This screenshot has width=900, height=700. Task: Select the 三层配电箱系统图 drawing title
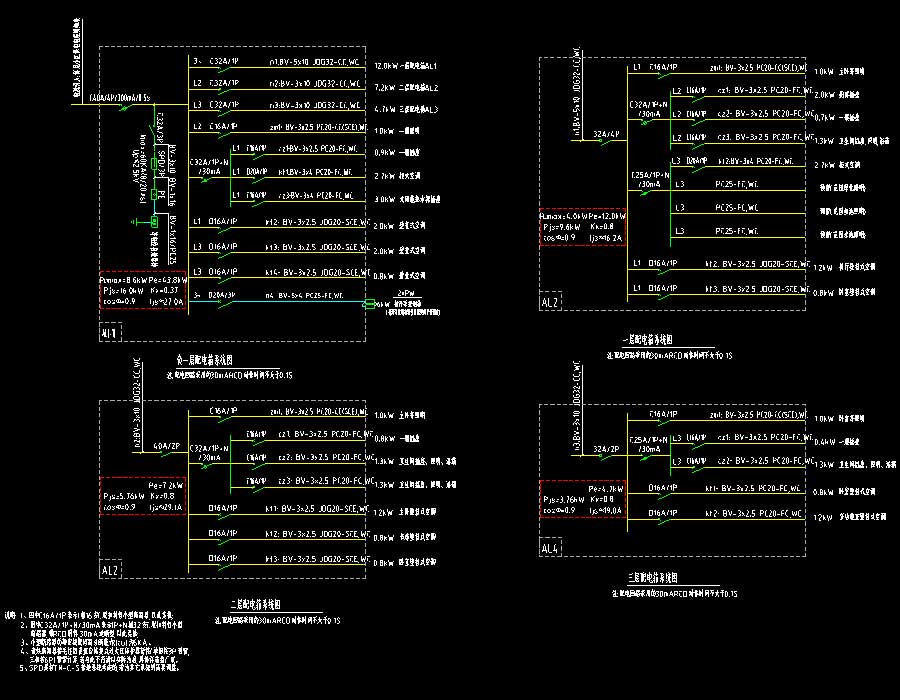click(x=653, y=579)
